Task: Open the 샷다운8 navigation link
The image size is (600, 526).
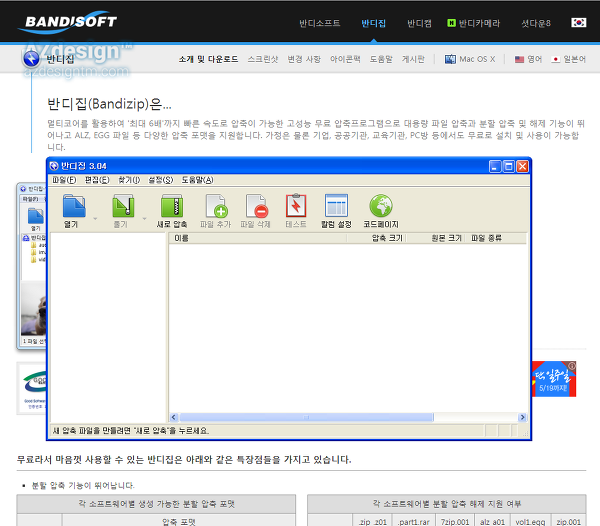Action: click(536, 23)
